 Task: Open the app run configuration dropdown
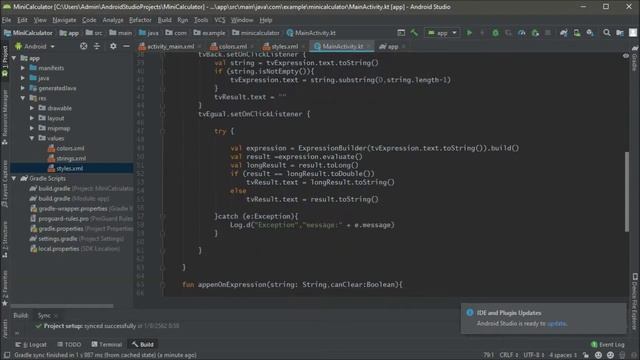pyautogui.click(x=442, y=33)
